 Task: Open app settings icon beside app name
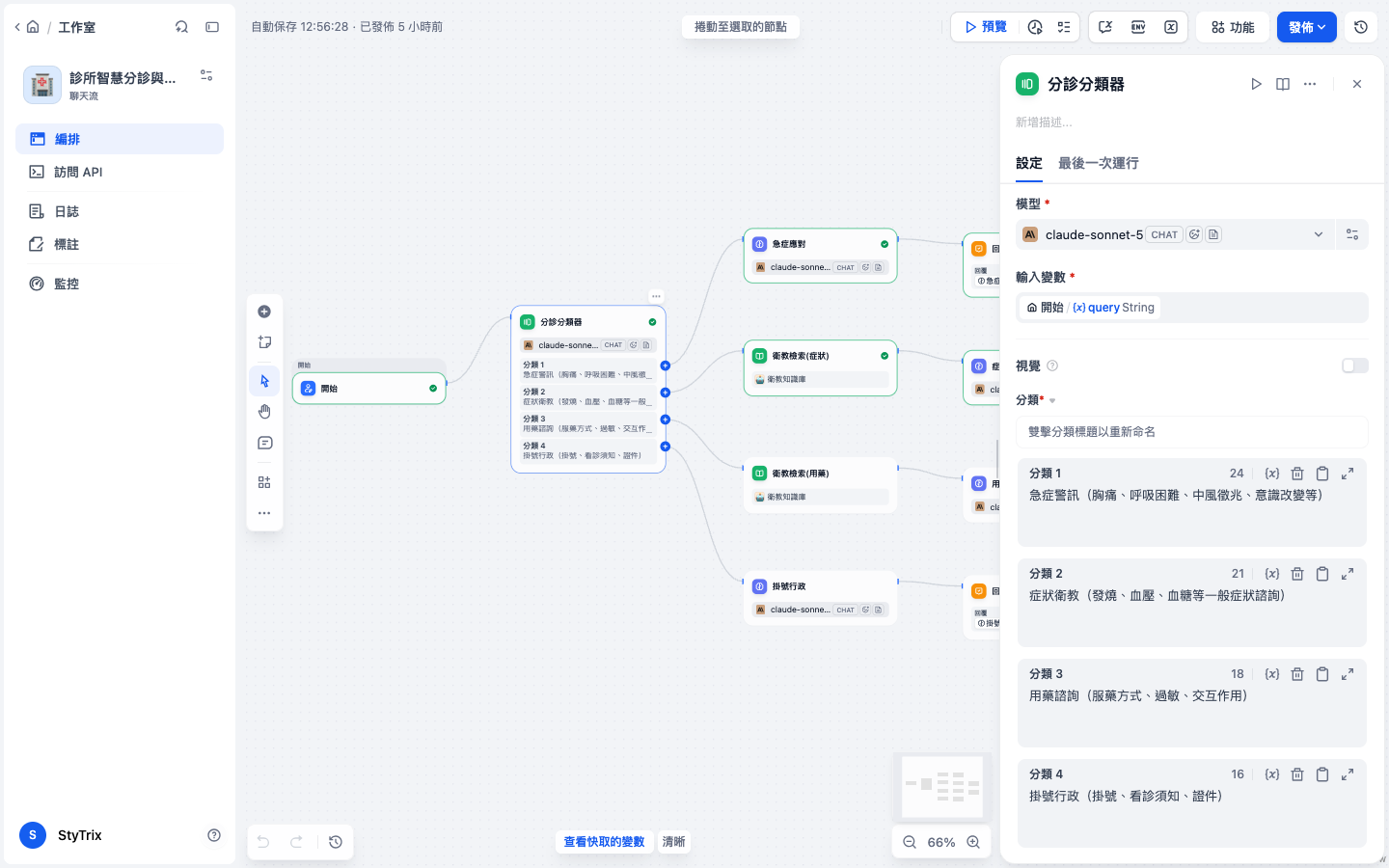click(206, 75)
